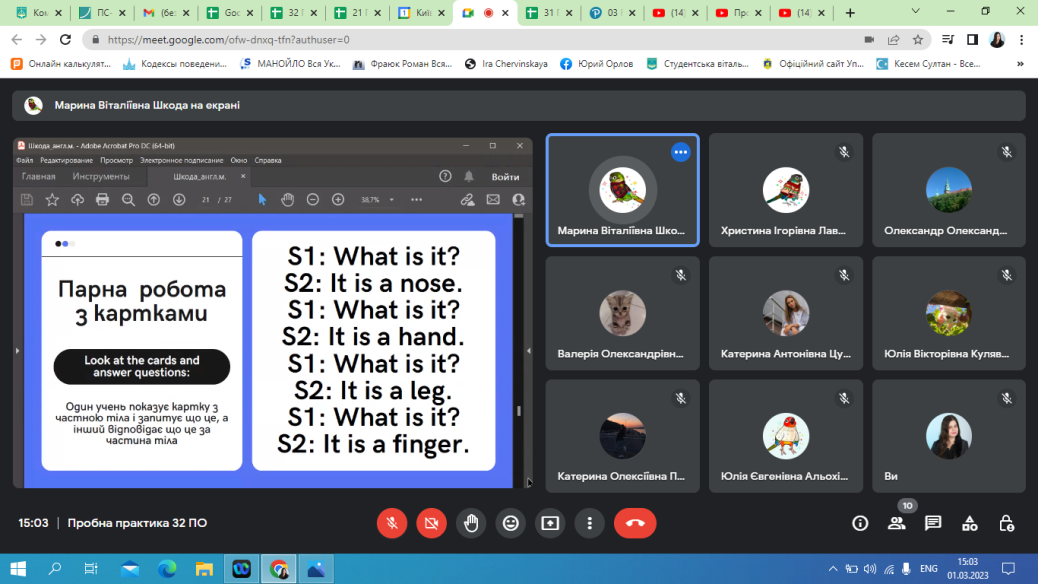Viewport: 1038px width, 584px height.
Task: Open the chat with everyone panel
Action: 933,523
